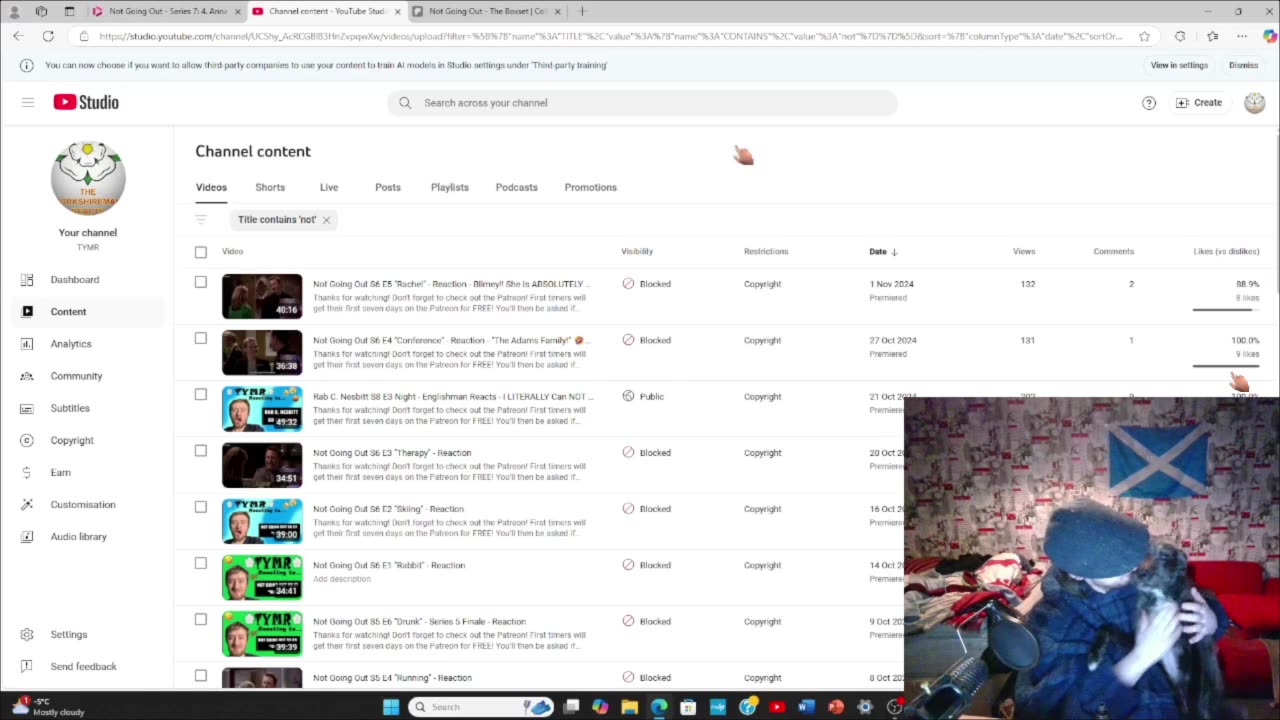
Task: Open thumbnail of S6 E3 'Therapy' video
Action: tap(262, 465)
